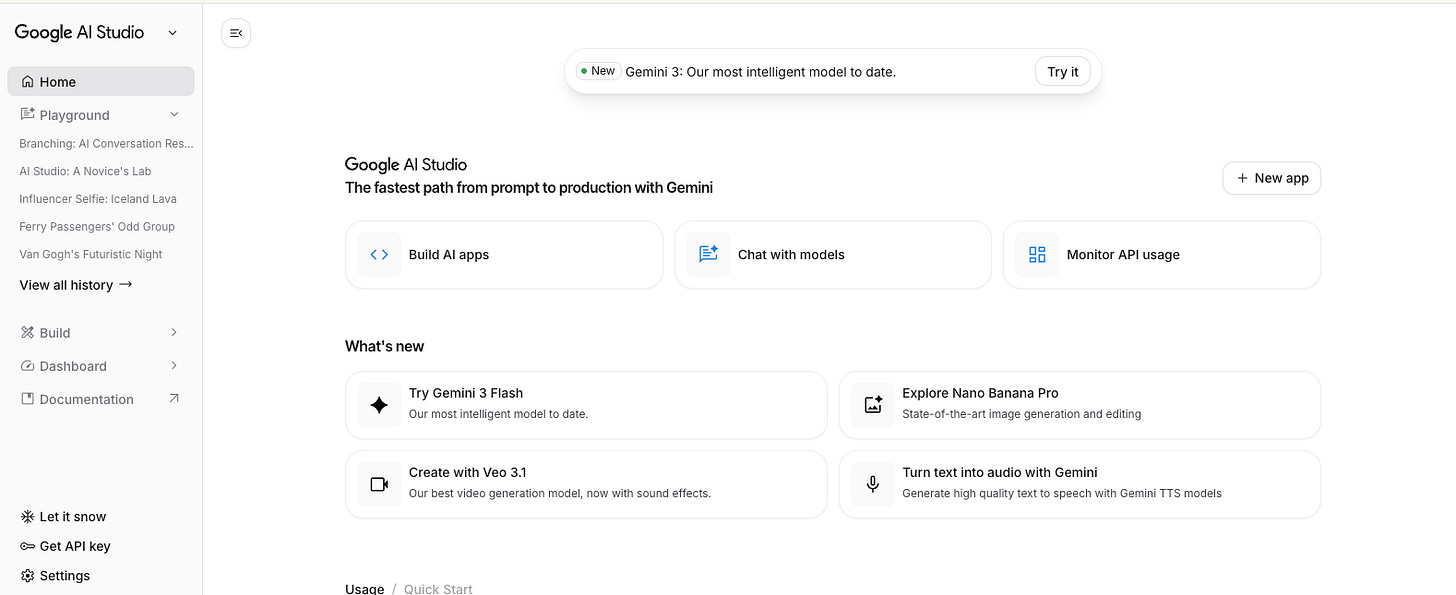Screen dimensions: 1456x595
Task: Collapse the sidebar with the toggle icon
Action: point(236,33)
